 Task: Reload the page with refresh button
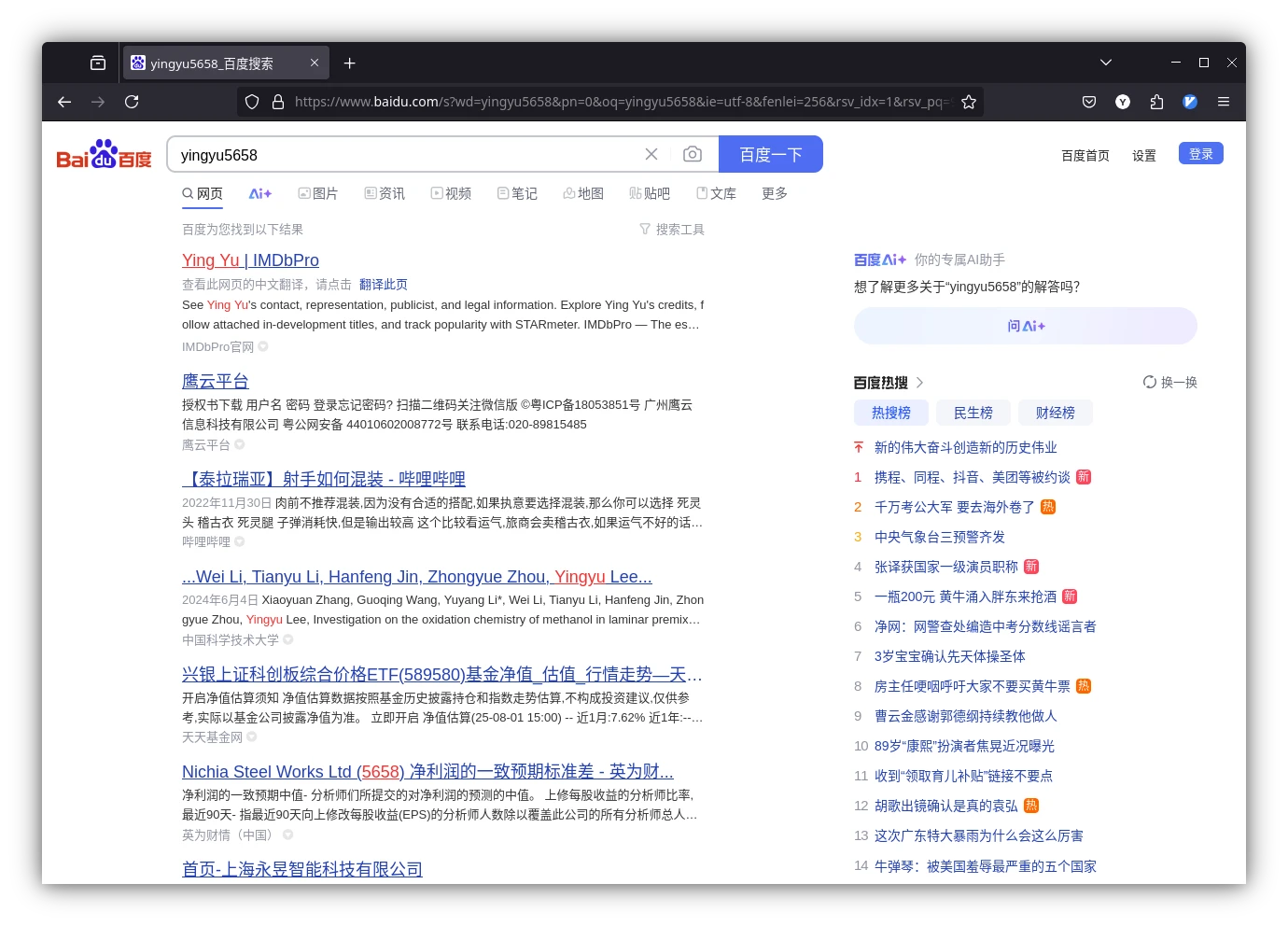tap(132, 102)
